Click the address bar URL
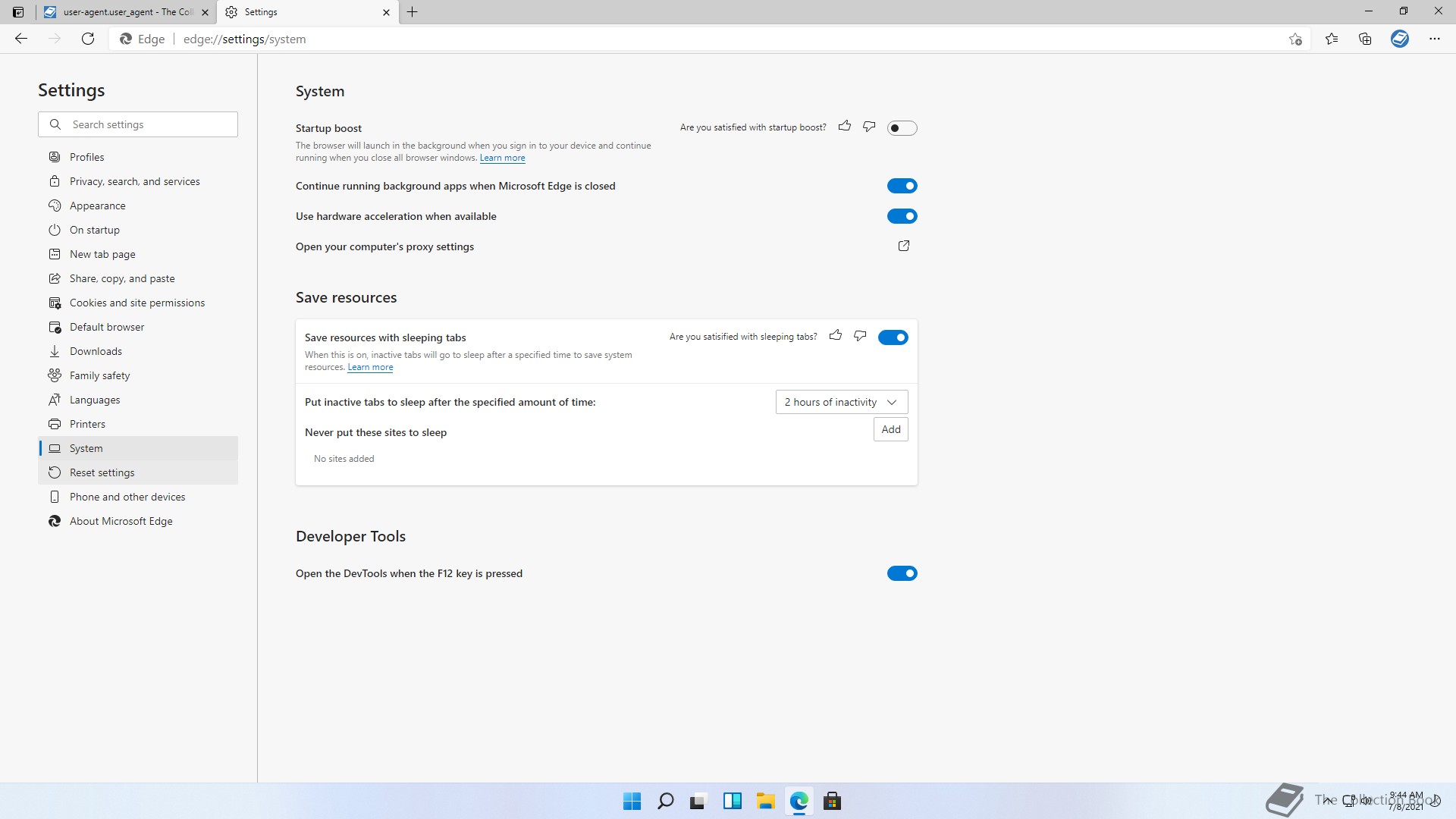This screenshot has height=819, width=1456. 244,39
